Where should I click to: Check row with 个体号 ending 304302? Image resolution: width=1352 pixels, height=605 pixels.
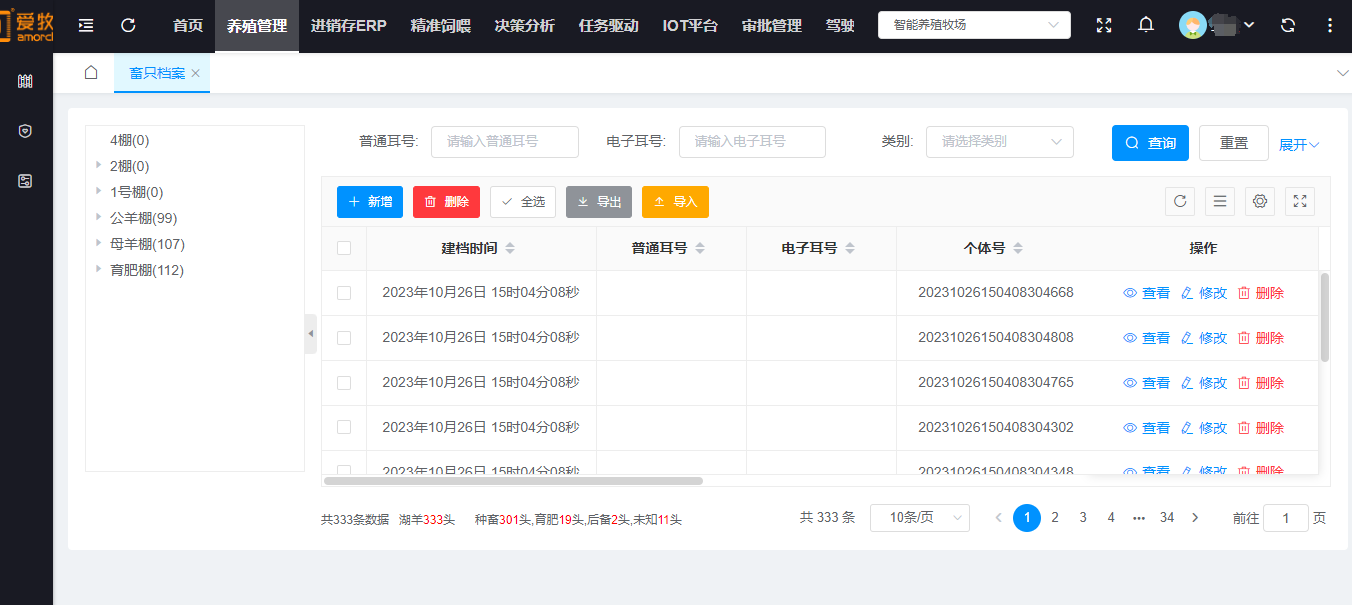pos(344,427)
